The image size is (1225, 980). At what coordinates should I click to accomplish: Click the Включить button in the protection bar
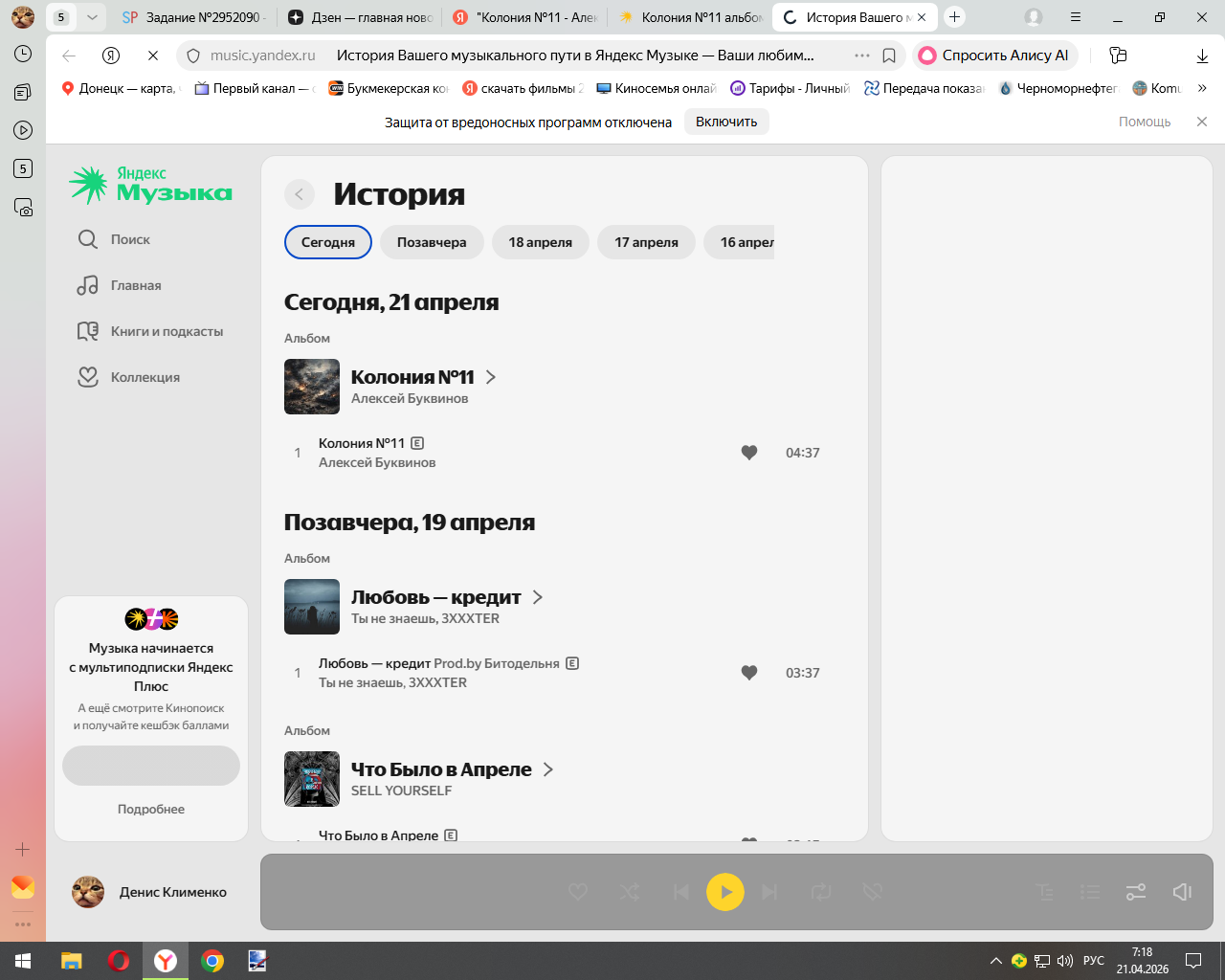(726, 122)
